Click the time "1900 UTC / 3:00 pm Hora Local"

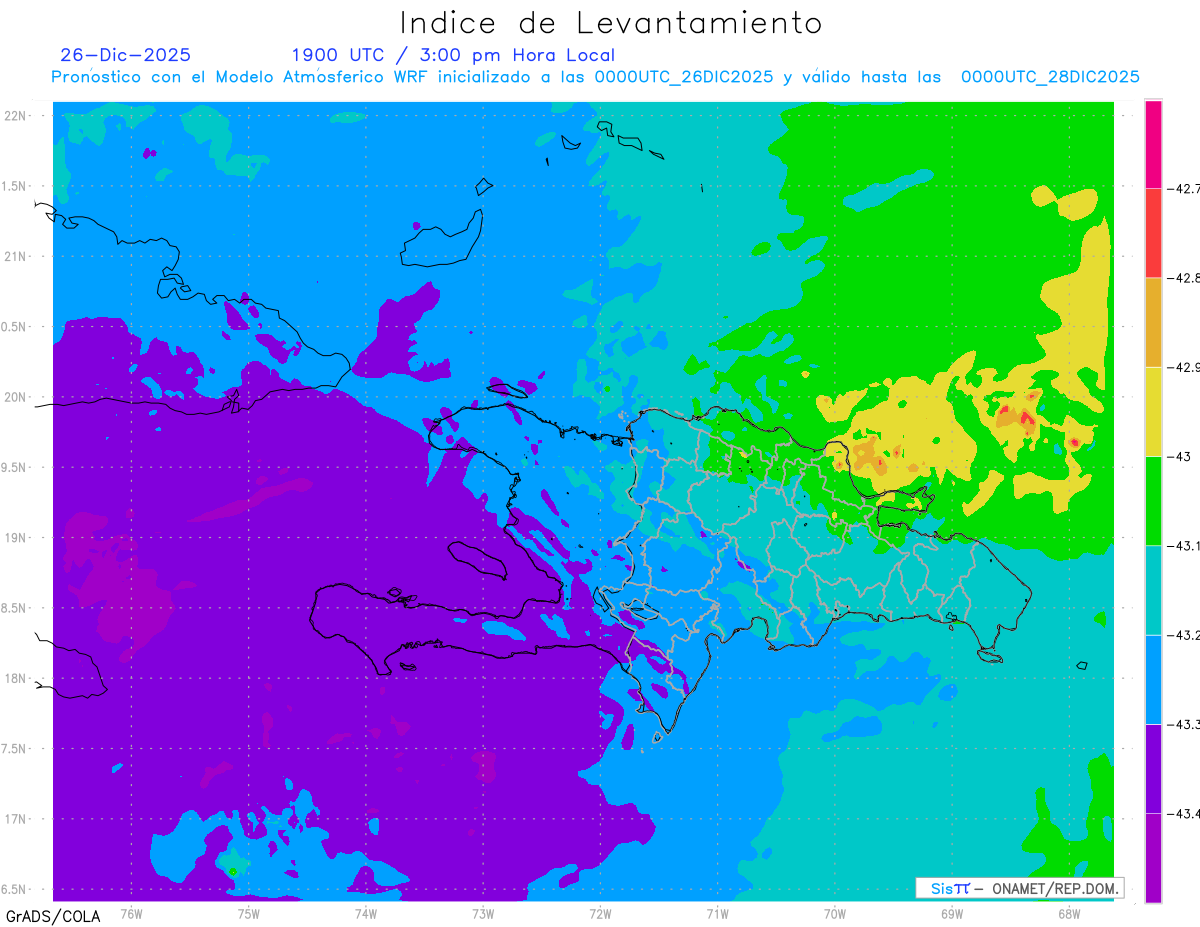click(453, 56)
